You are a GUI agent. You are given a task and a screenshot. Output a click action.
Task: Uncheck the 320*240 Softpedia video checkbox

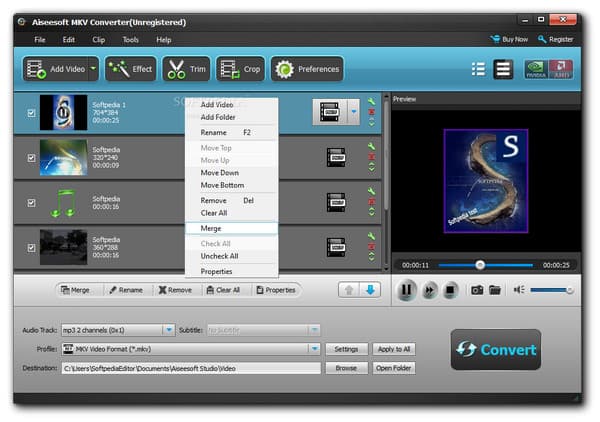[x=31, y=158]
